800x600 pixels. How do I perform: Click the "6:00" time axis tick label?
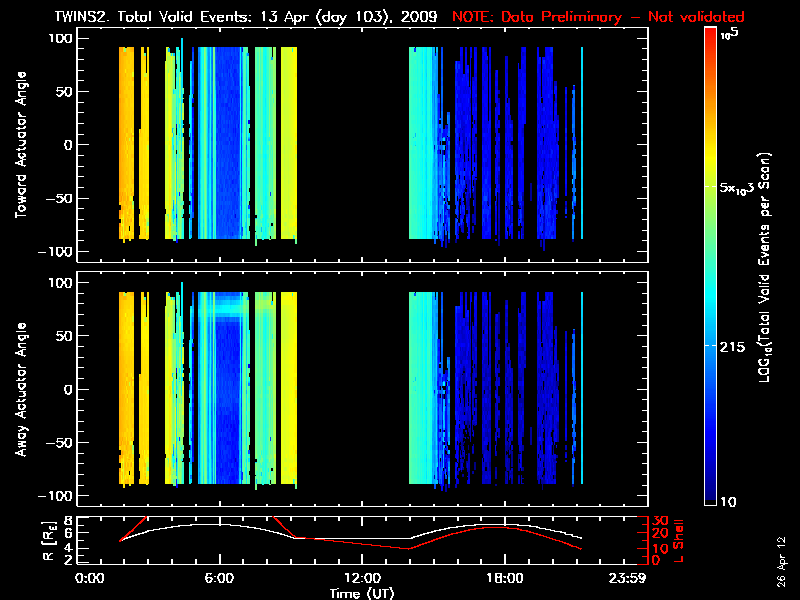218,579
